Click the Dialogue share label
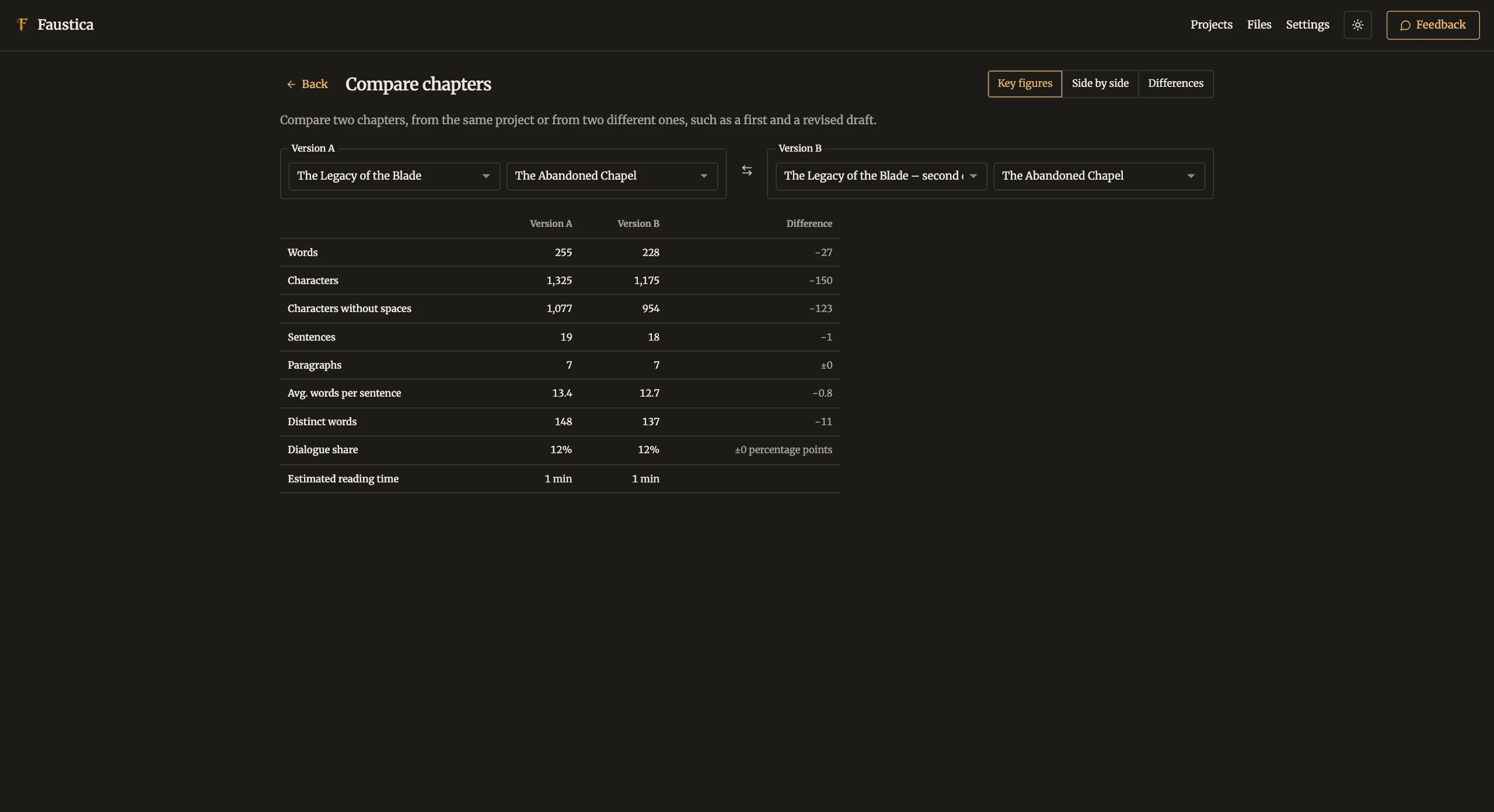This screenshot has width=1494, height=812. pyautogui.click(x=323, y=450)
